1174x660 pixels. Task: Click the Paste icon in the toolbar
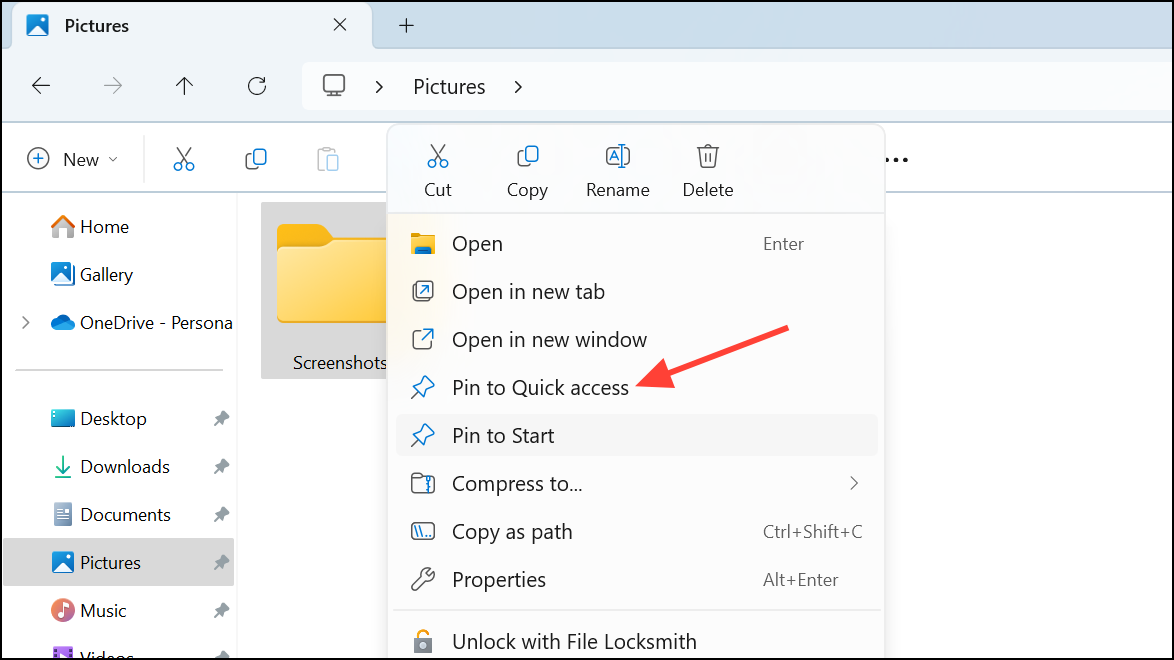click(327, 158)
